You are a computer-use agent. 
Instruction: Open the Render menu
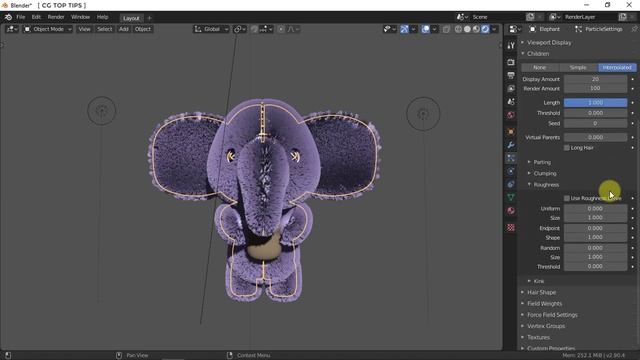[56, 17]
